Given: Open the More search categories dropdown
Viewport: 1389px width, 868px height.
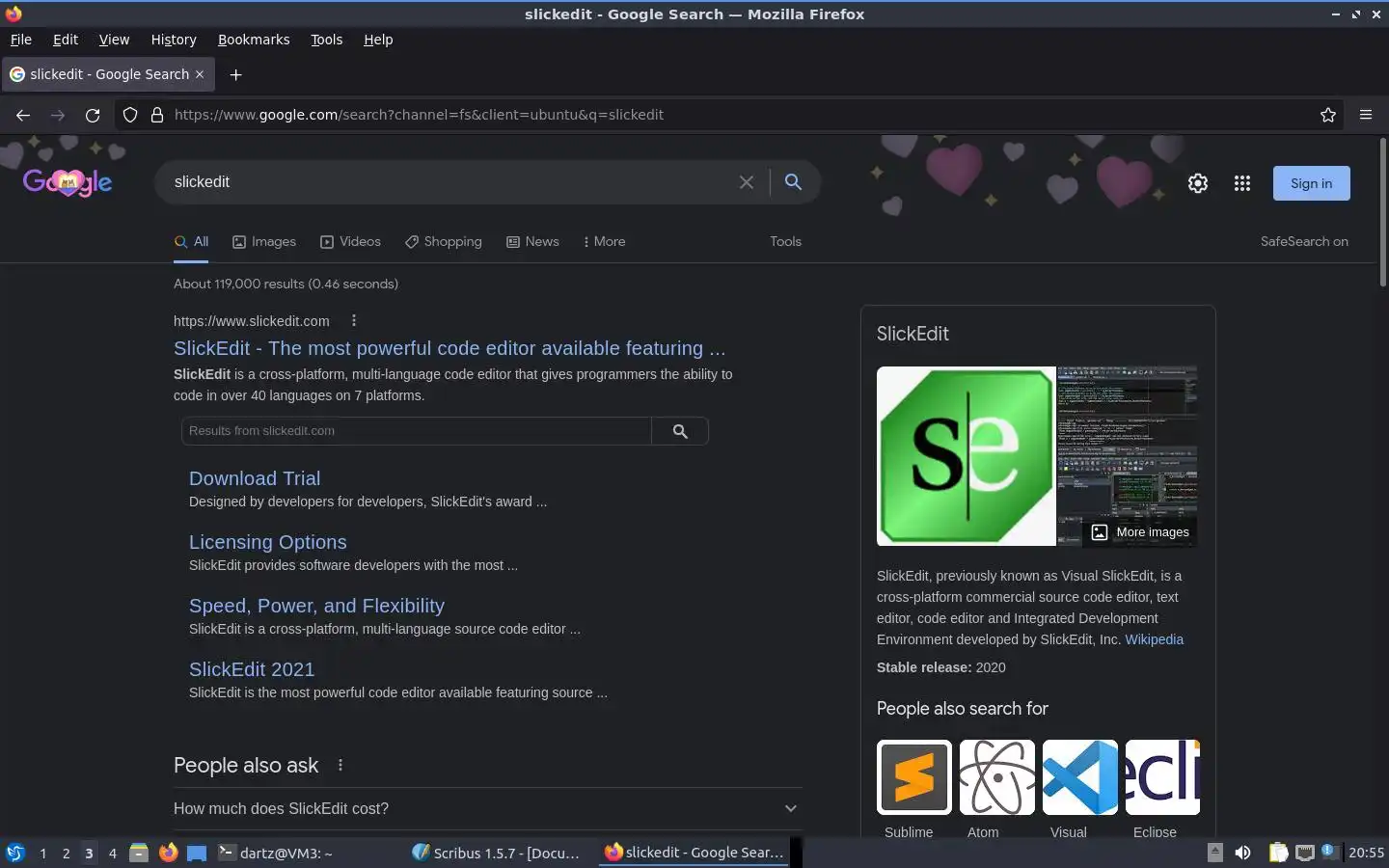Looking at the screenshot, I should pyautogui.click(x=604, y=242).
